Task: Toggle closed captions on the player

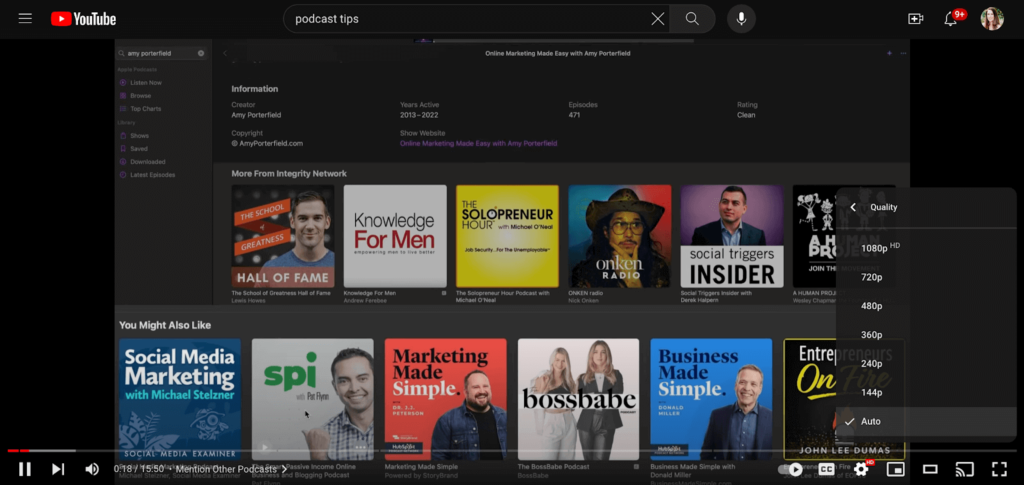Action: pos(827,469)
